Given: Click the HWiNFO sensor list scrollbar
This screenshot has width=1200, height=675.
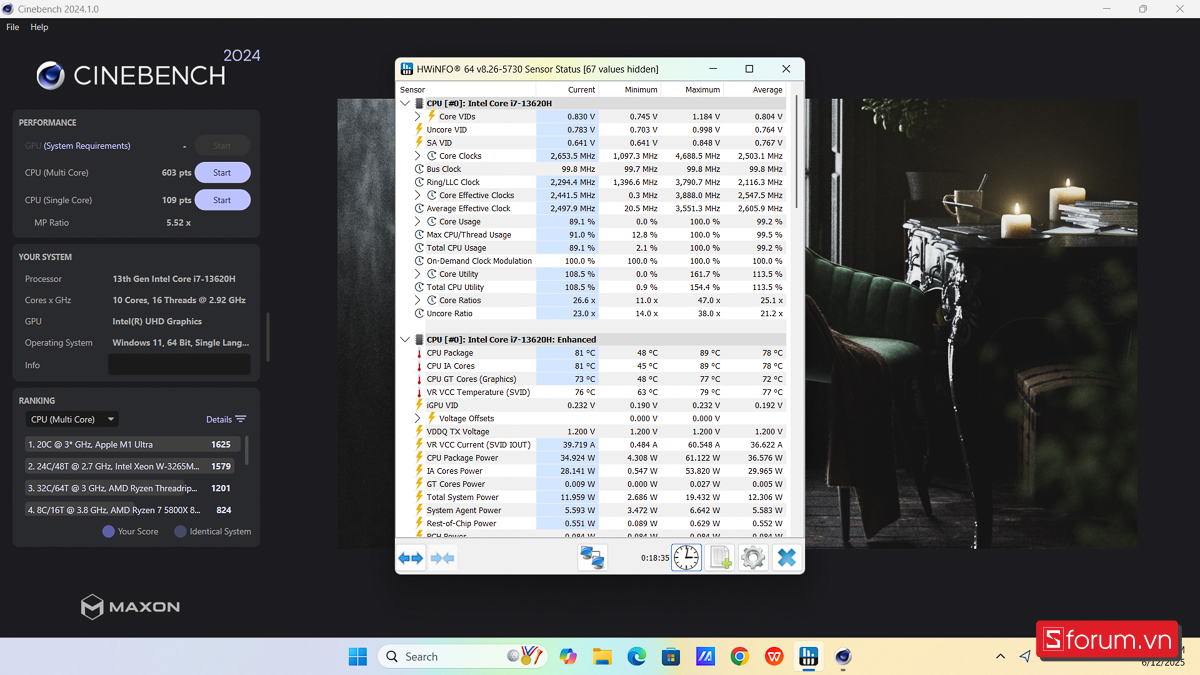Looking at the screenshot, I should point(797,150).
